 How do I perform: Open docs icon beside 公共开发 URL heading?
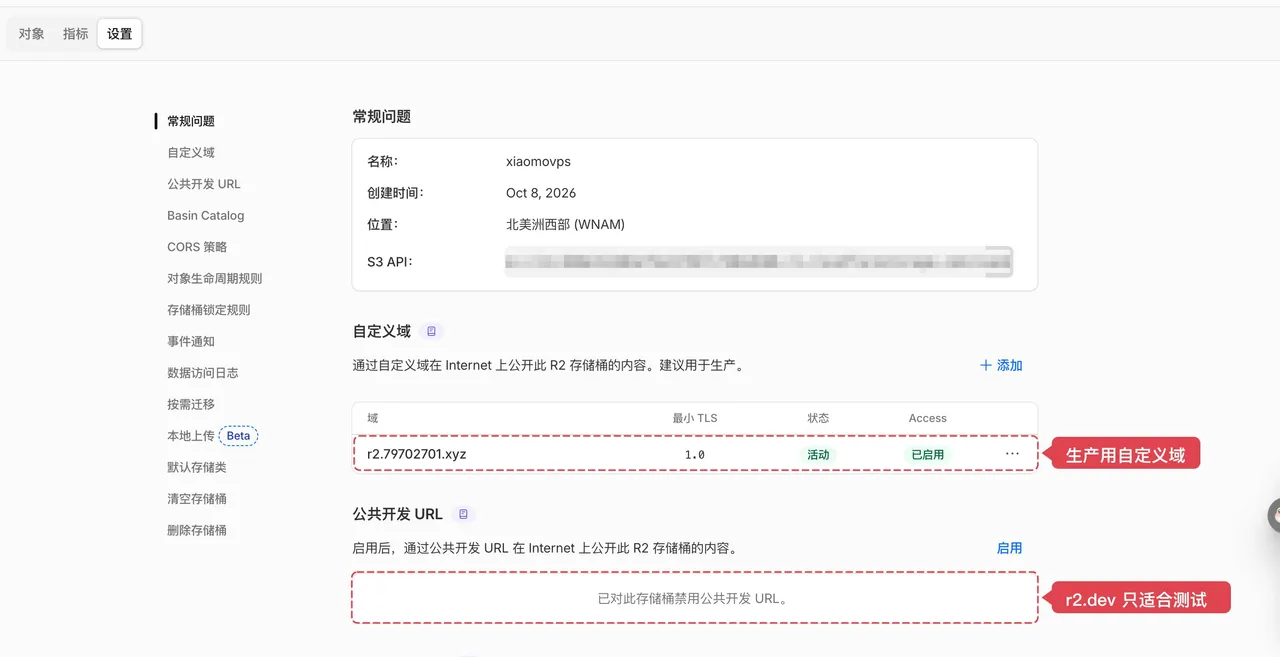pos(462,514)
